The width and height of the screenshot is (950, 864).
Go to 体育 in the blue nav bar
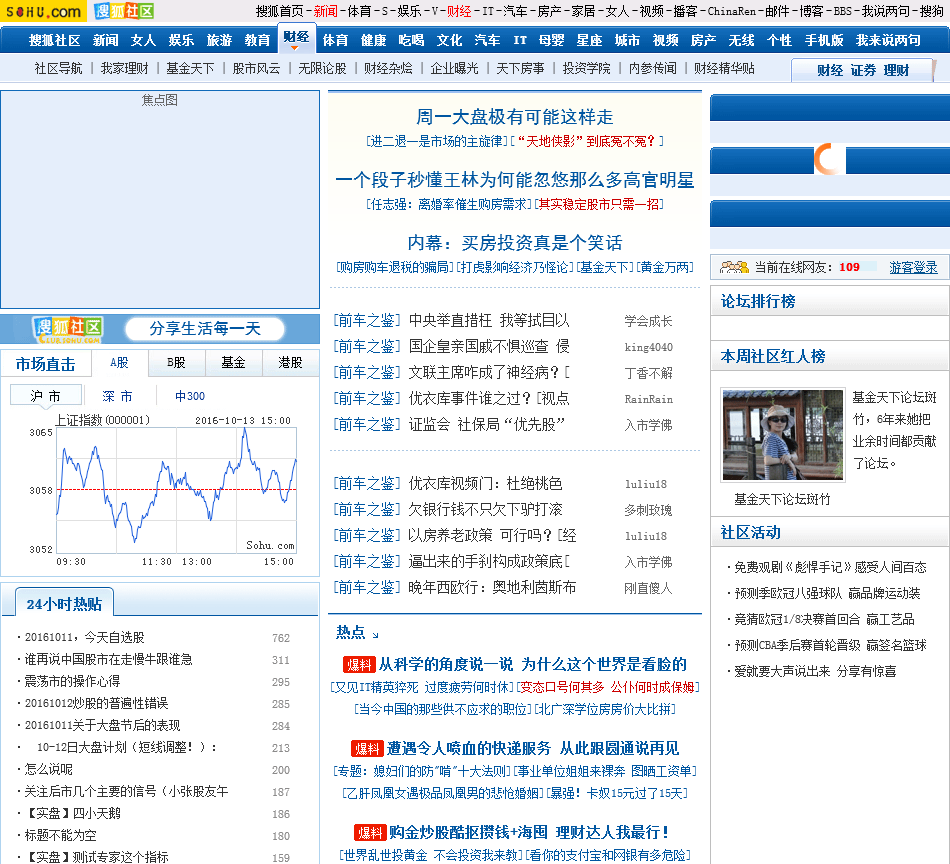[x=335, y=41]
